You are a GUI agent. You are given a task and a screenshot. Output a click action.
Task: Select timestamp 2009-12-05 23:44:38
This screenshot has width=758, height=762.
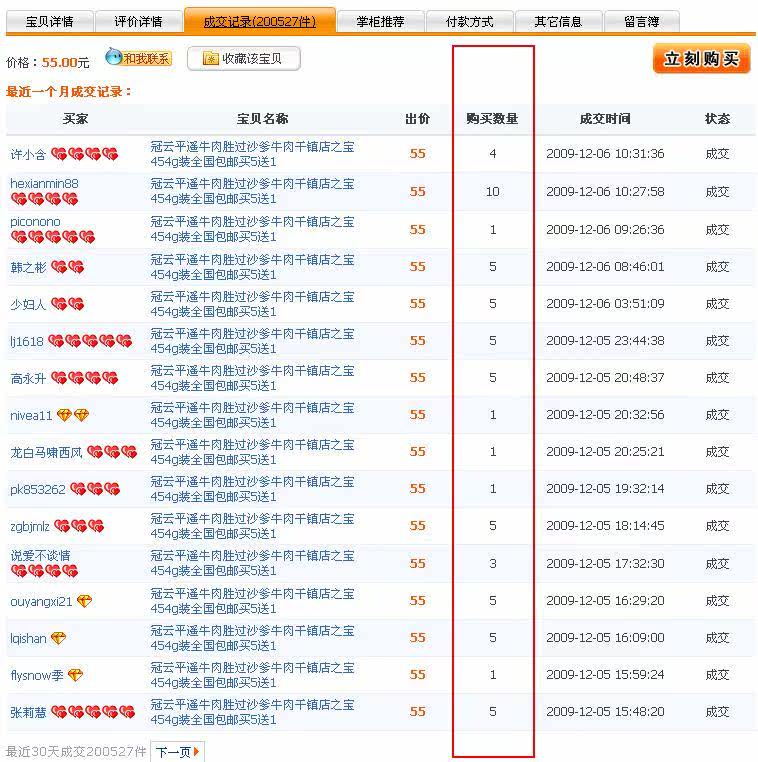point(605,341)
